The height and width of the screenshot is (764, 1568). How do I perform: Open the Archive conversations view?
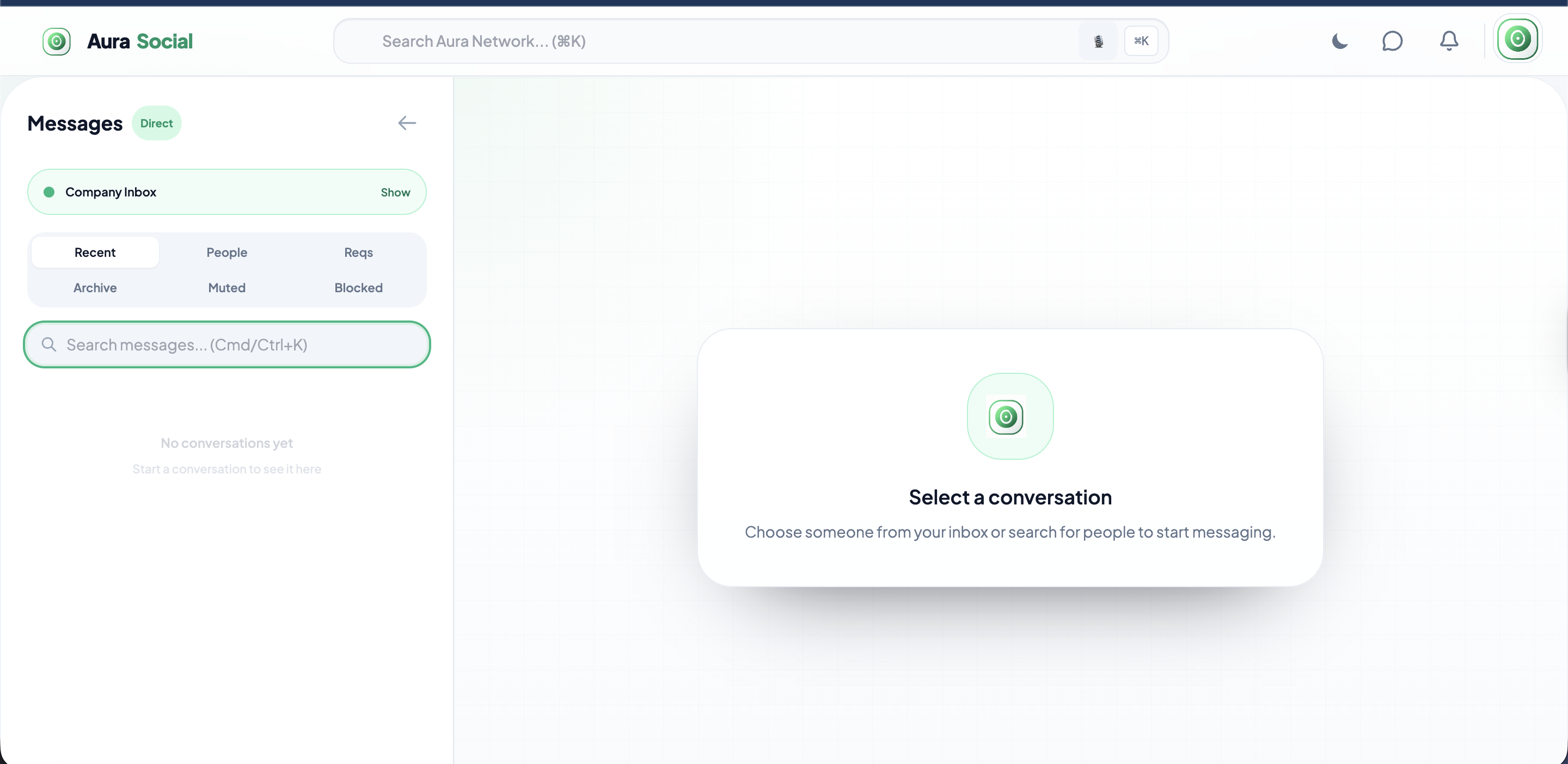tap(94, 288)
